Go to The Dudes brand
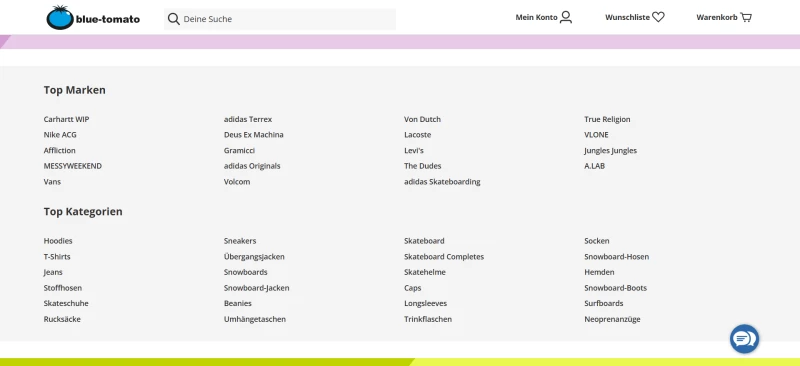 click(x=422, y=166)
